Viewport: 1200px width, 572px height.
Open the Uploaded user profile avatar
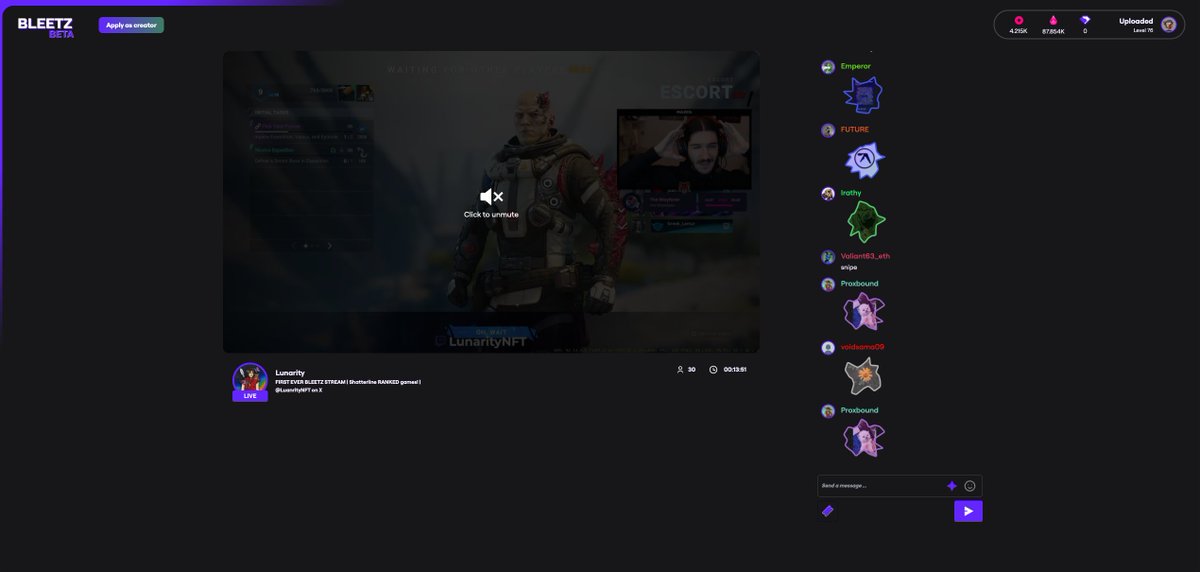pos(1168,25)
